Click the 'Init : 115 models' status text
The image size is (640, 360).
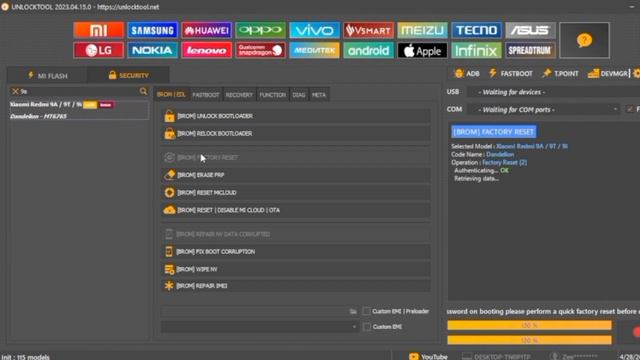[x=25, y=357]
